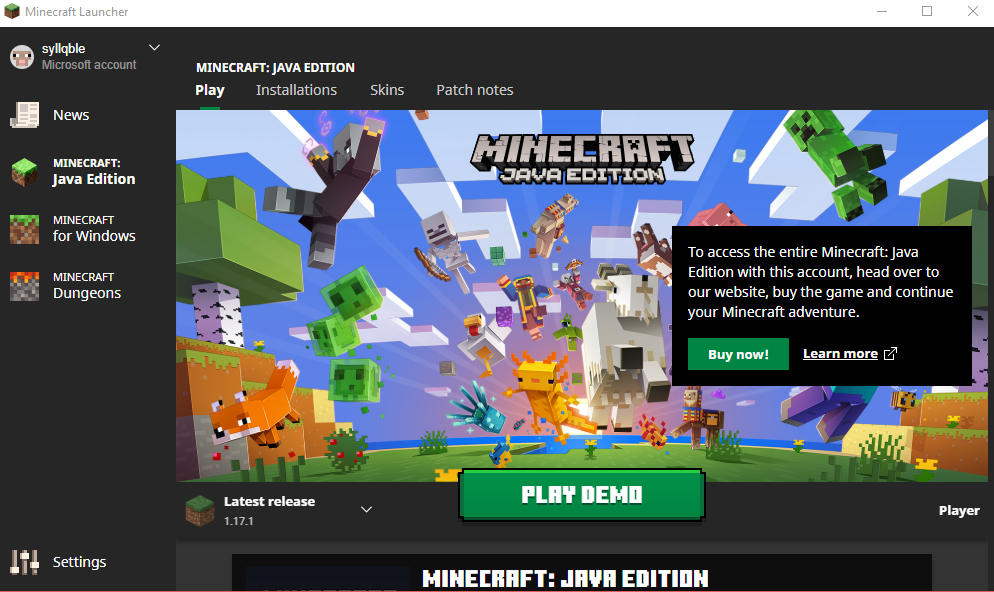Click the Minecraft for Windows dirt block icon
The height and width of the screenshot is (592, 994).
click(x=24, y=229)
